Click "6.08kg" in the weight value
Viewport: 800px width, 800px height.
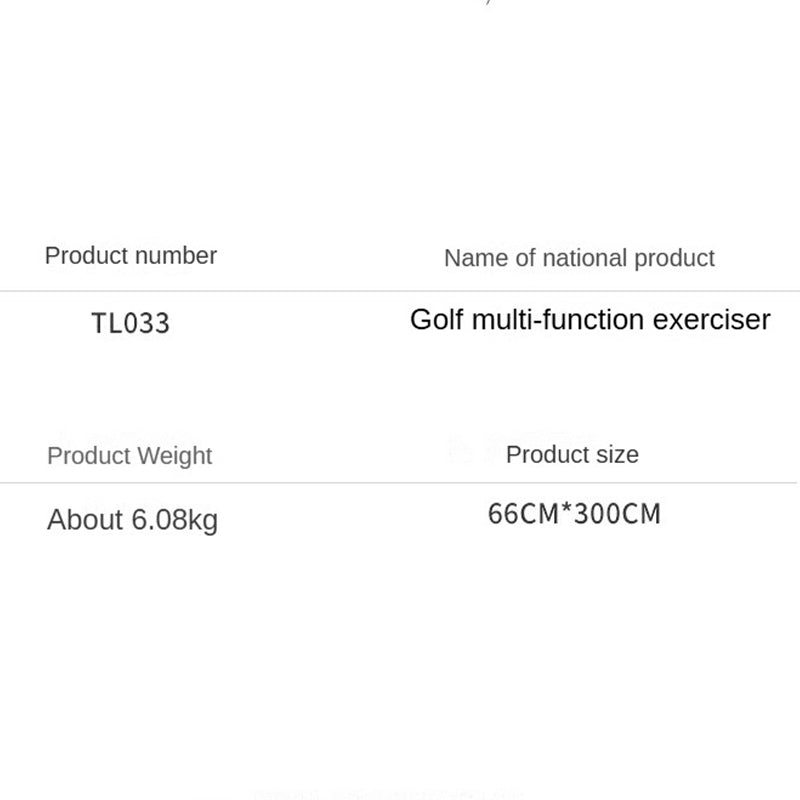pos(174,521)
